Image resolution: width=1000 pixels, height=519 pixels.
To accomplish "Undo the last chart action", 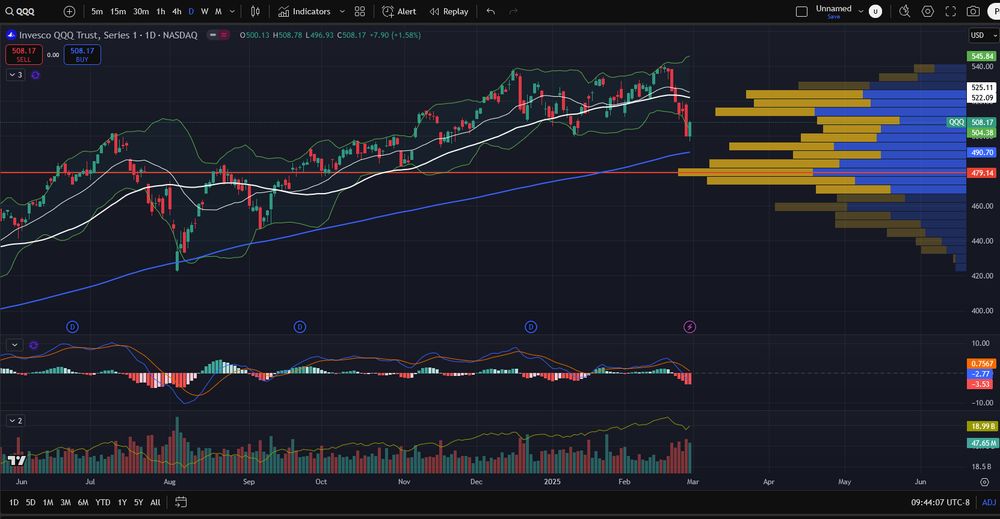I will coord(490,11).
